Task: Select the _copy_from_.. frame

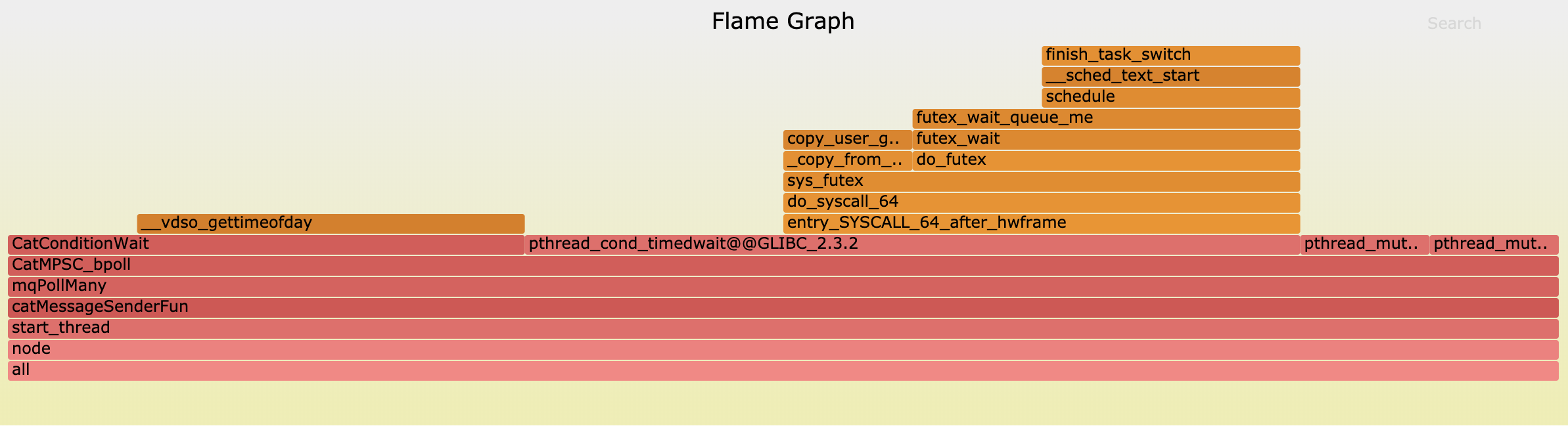Action: point(848,160)
